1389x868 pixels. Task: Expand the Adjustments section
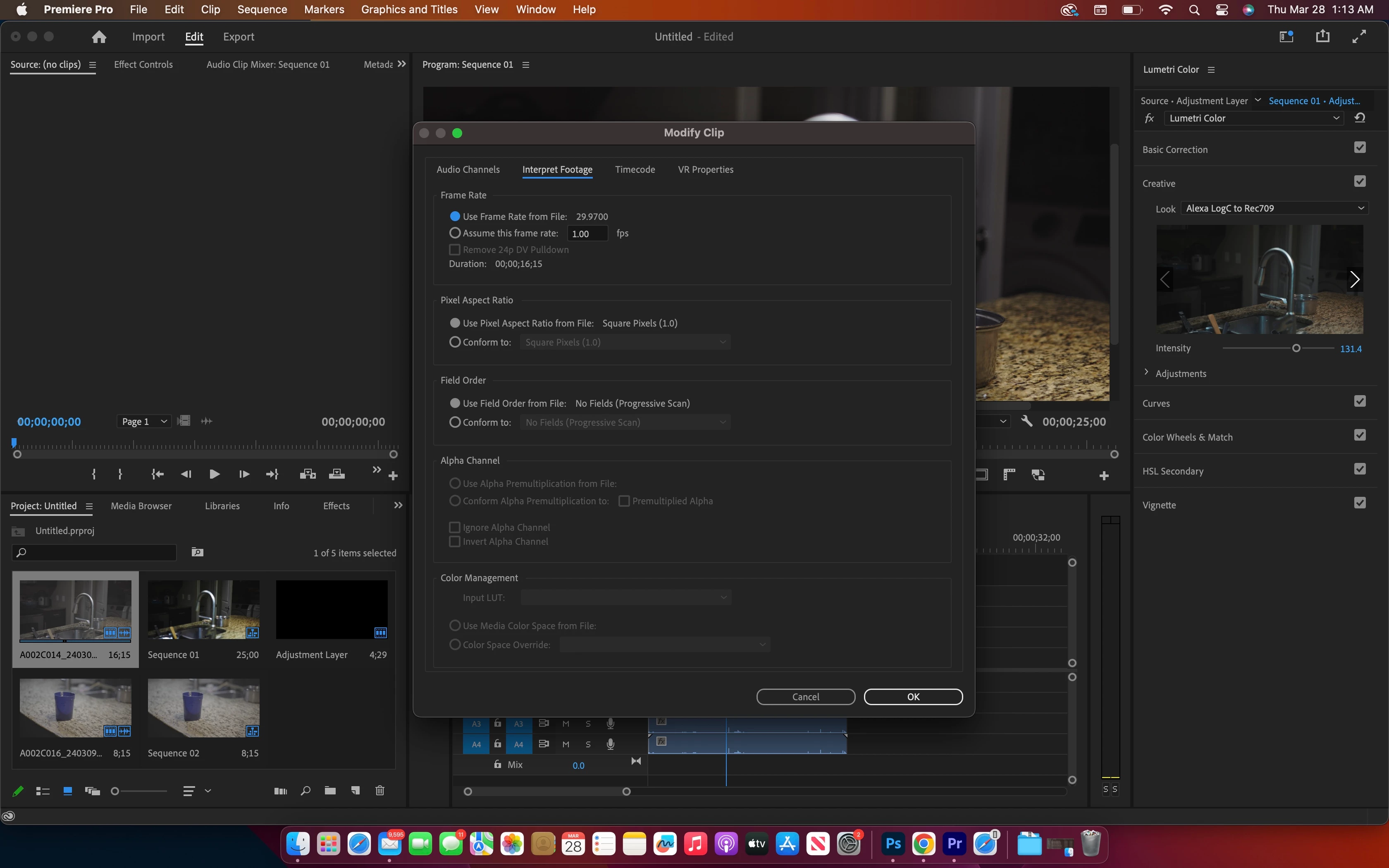coord(1146,372)
